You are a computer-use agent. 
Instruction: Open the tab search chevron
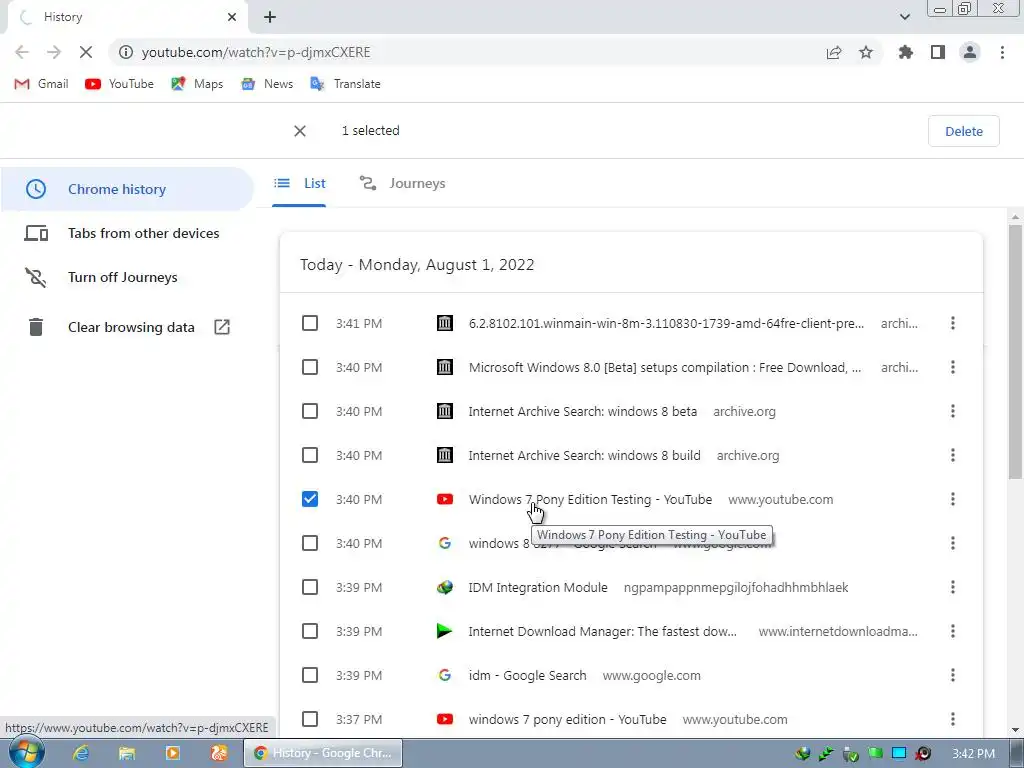click(x=904, y=17)
